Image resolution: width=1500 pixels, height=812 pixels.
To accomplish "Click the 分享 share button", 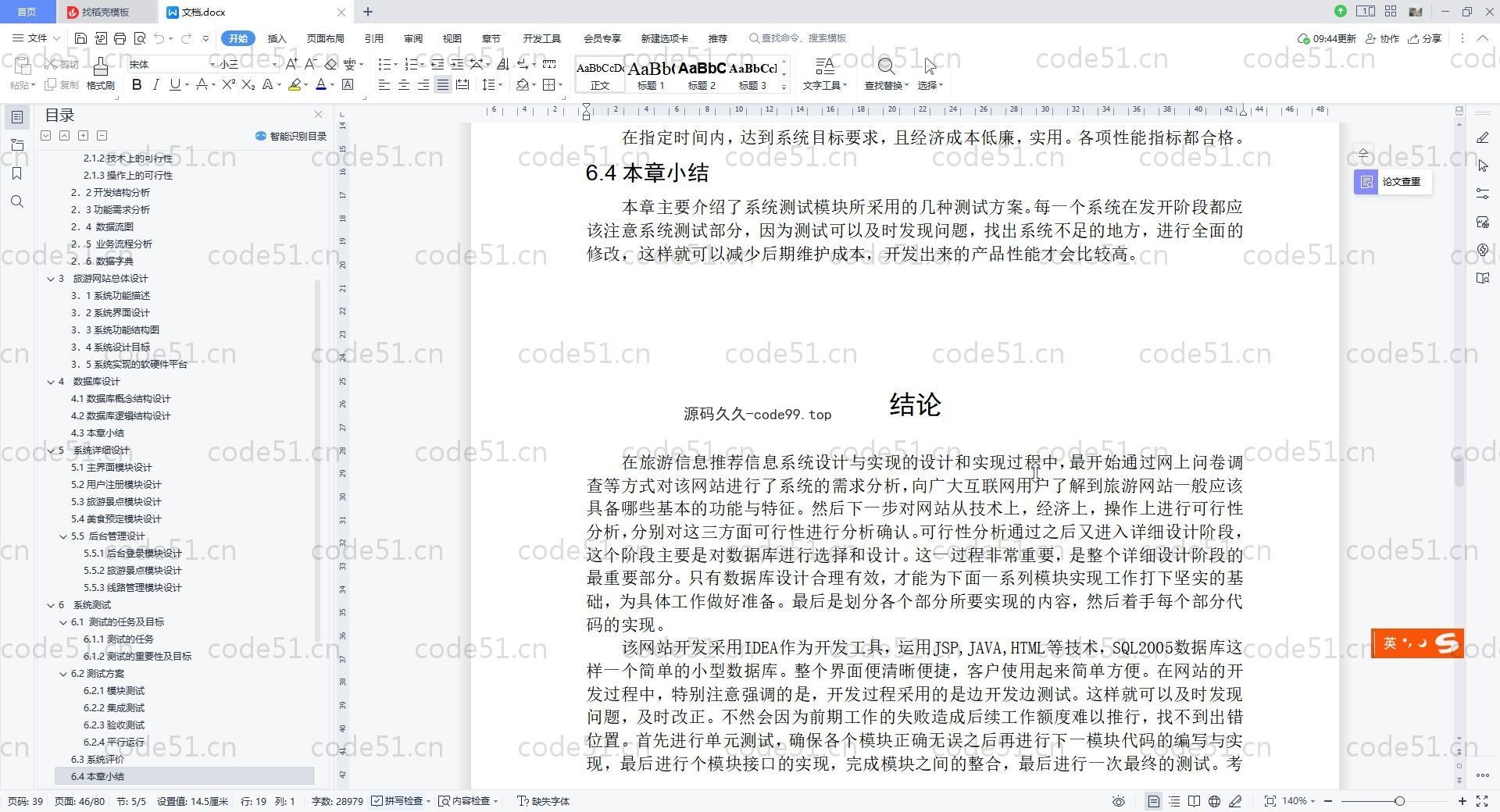I will 1424,38.
